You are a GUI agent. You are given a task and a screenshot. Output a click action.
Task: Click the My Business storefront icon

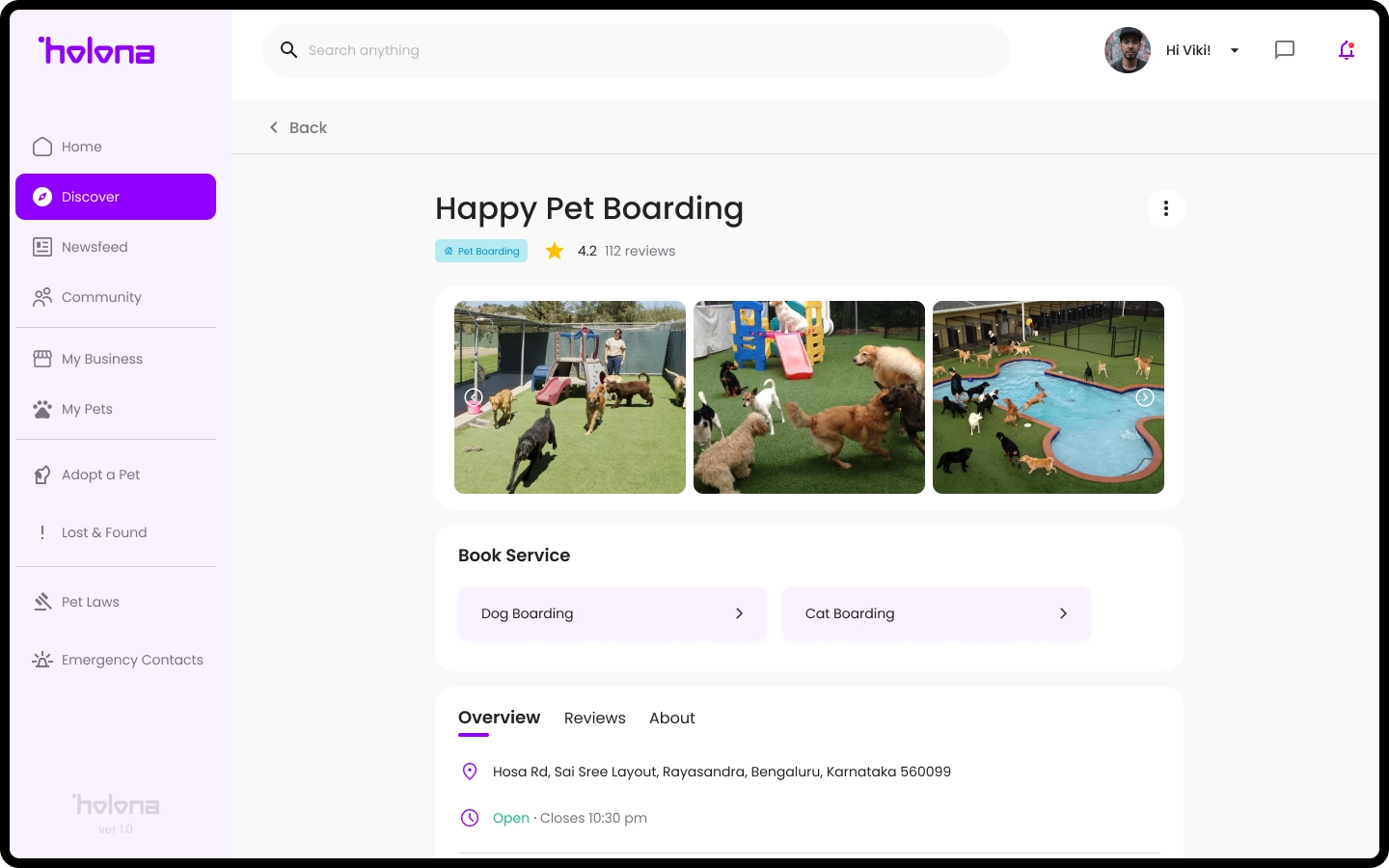pyautogui.click(x=42, y=359)
